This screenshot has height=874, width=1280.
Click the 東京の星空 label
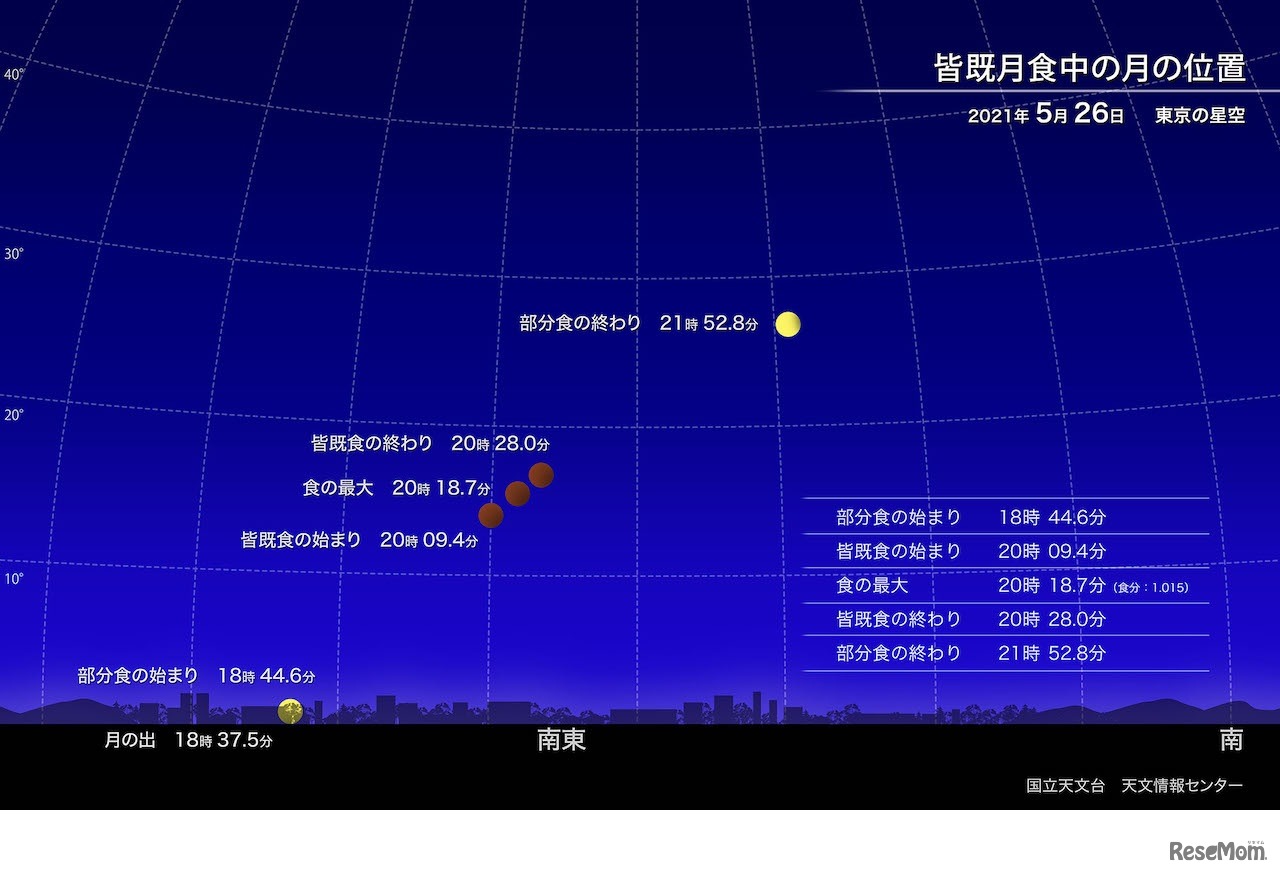[1198, 115]
